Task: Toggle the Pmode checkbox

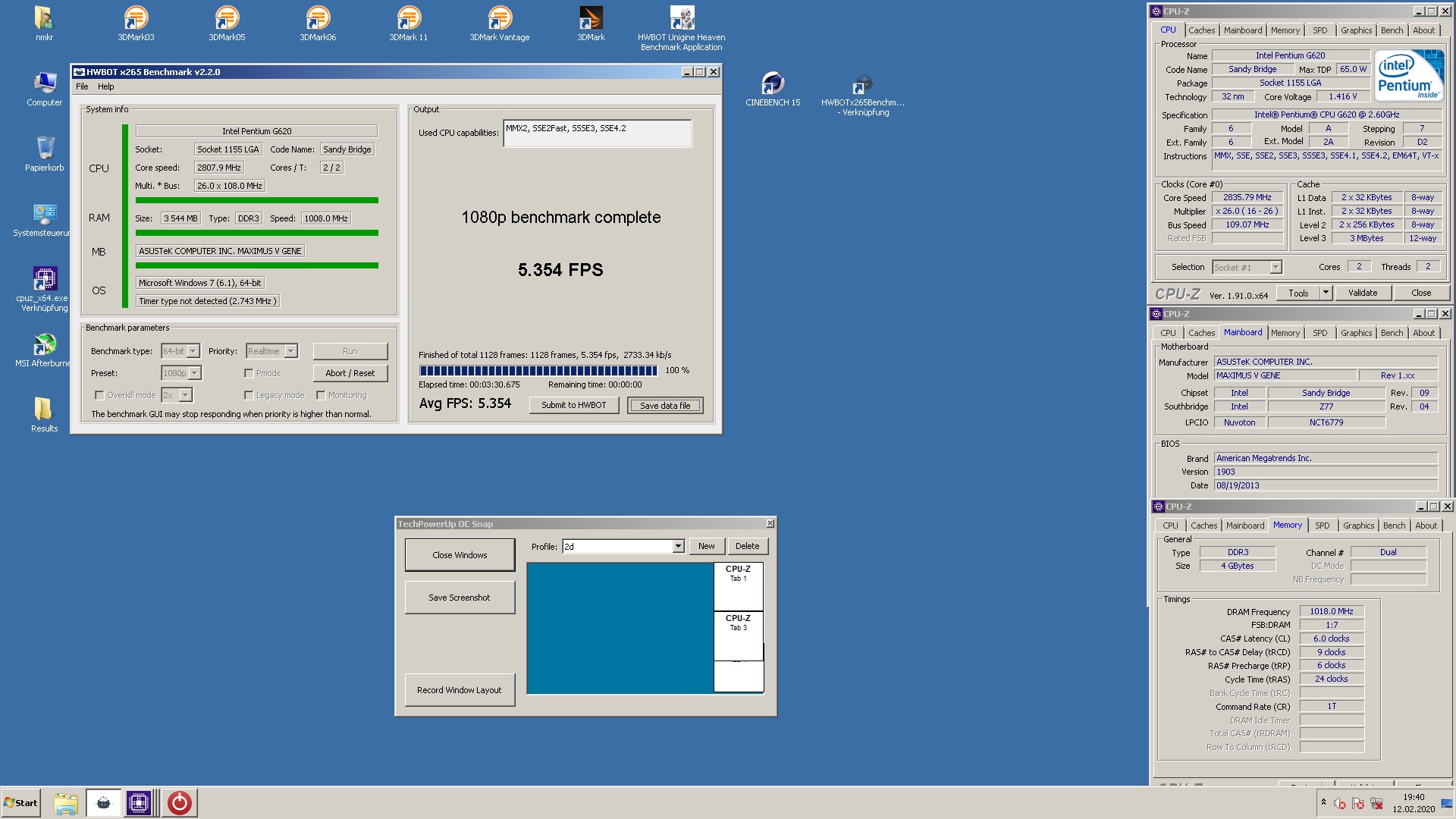Action: pos(249,373)
